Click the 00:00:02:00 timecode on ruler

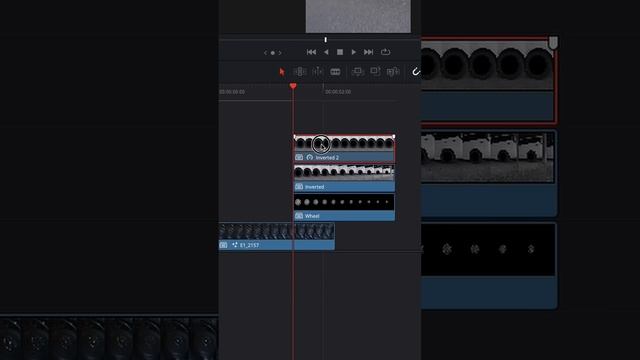[x=338, y=92]
